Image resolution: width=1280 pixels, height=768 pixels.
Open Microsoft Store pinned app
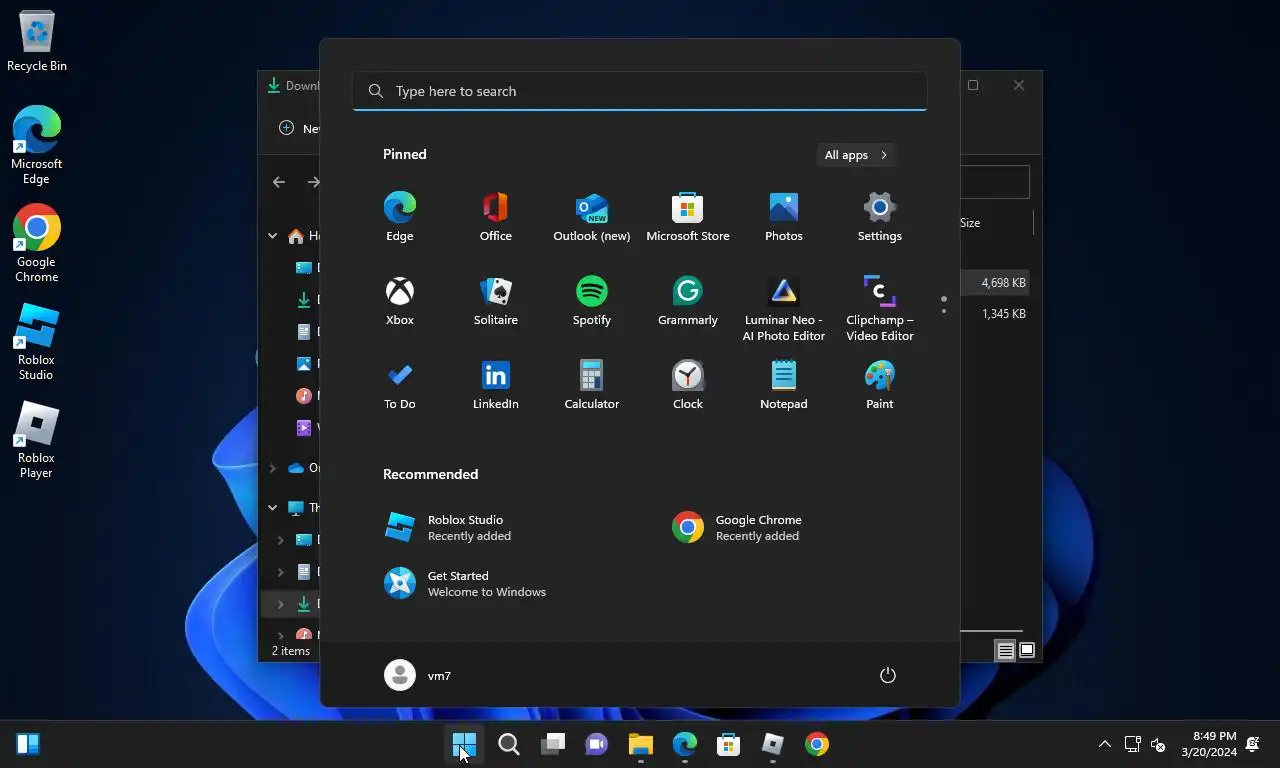pos(687,217)
